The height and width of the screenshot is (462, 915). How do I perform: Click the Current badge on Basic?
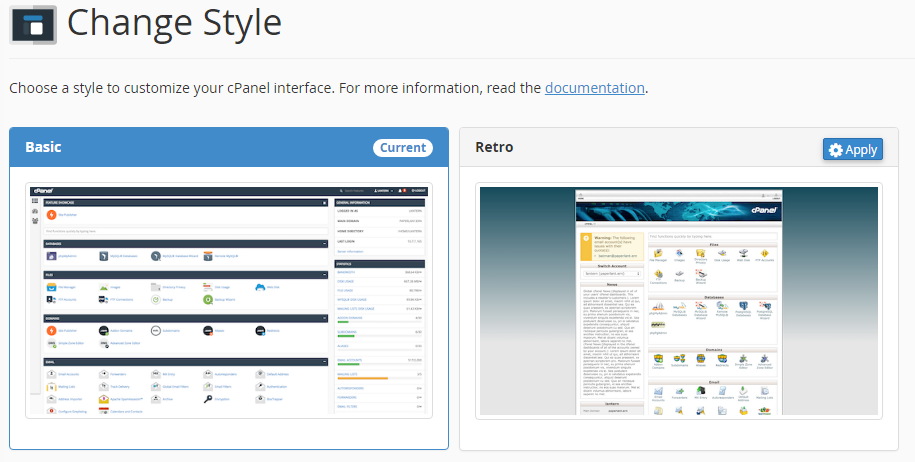click(x=403, y=148)
